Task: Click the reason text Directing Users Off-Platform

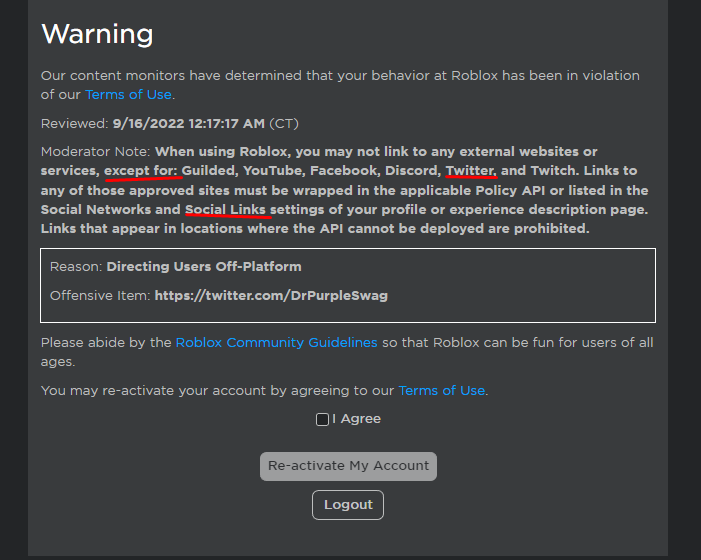Action: pyautogui.click(x=204, y=267)
